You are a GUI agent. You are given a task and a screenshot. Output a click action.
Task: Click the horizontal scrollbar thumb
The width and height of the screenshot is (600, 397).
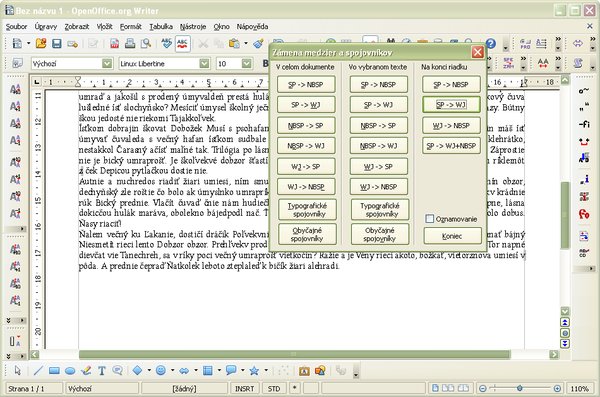[295, 354]
